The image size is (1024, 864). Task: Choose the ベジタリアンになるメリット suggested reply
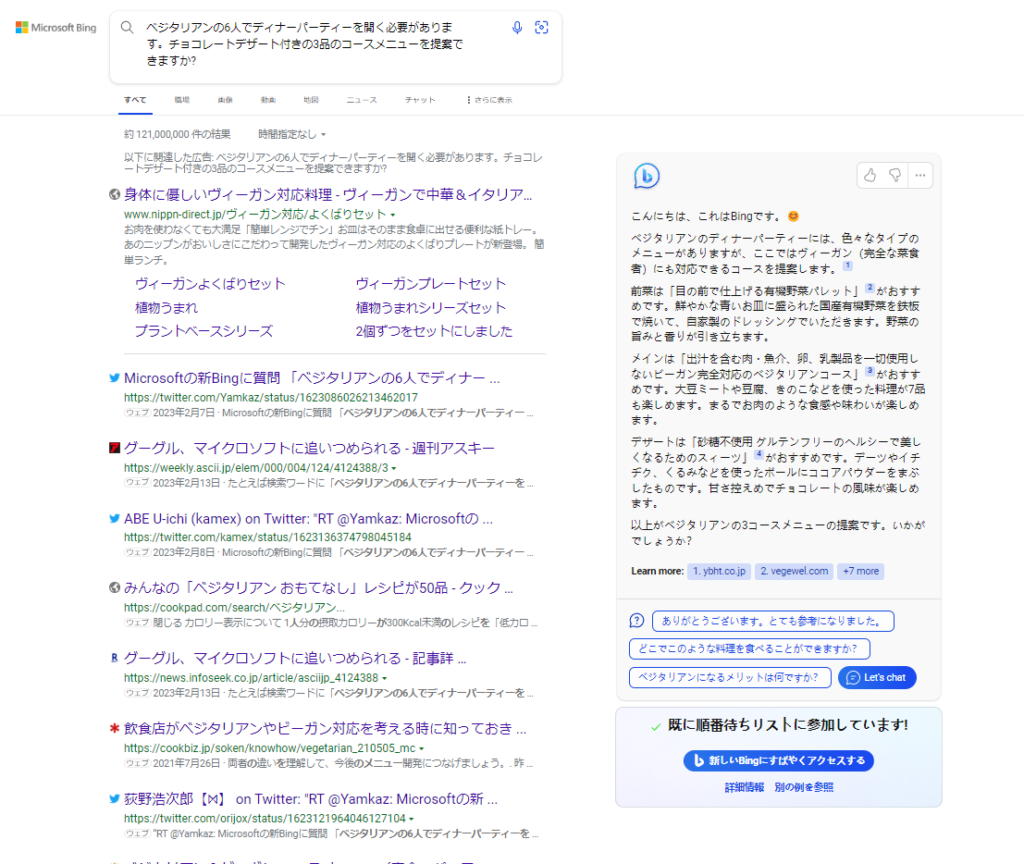(x=730, y=677)
